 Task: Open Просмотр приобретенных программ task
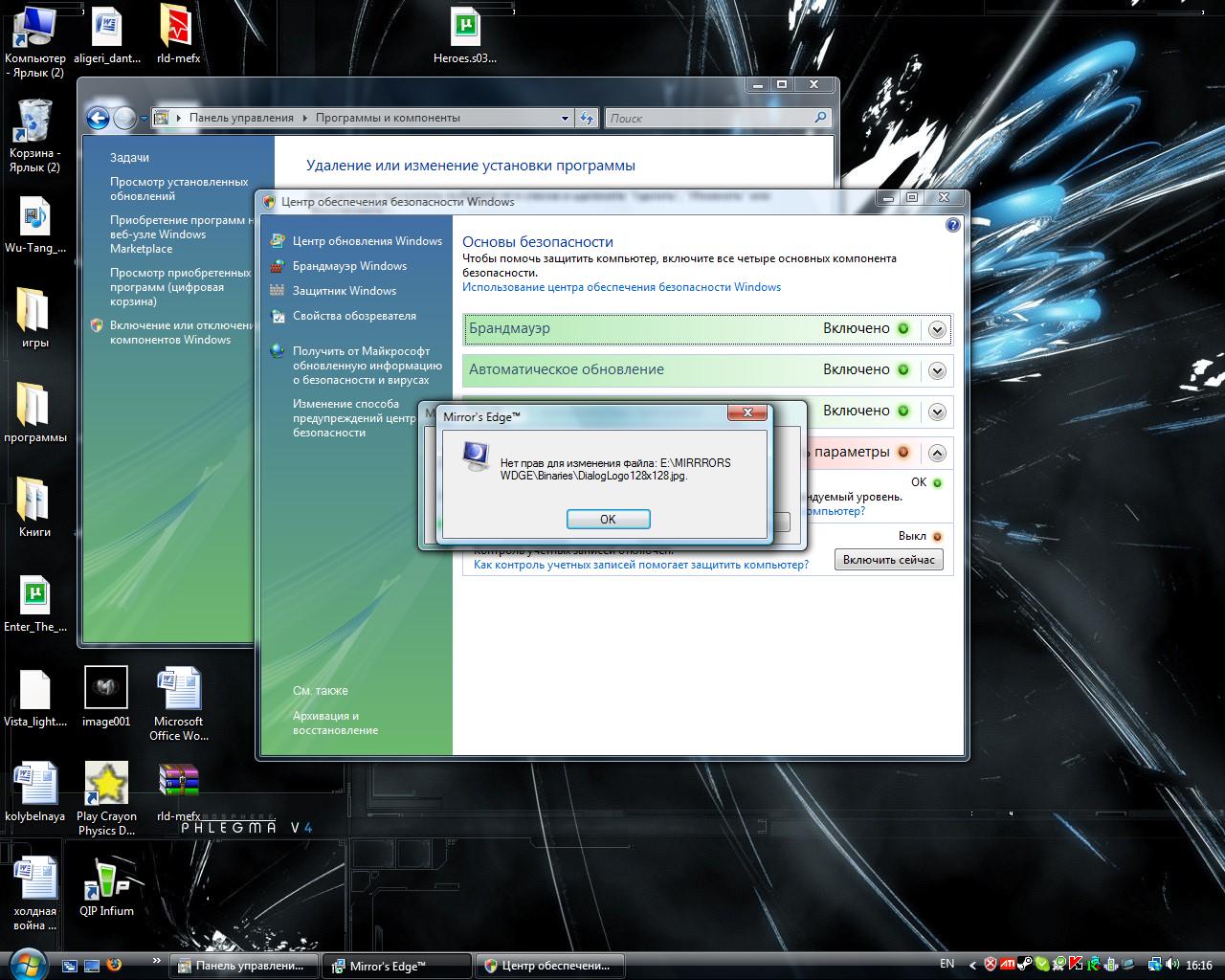coord(180,287)
